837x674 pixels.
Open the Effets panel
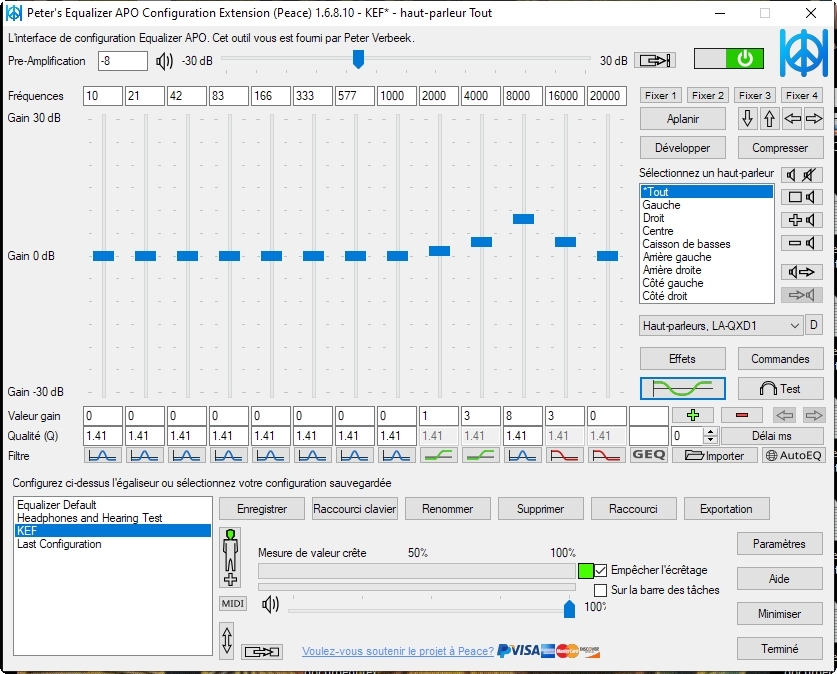[x=683, y=359]
